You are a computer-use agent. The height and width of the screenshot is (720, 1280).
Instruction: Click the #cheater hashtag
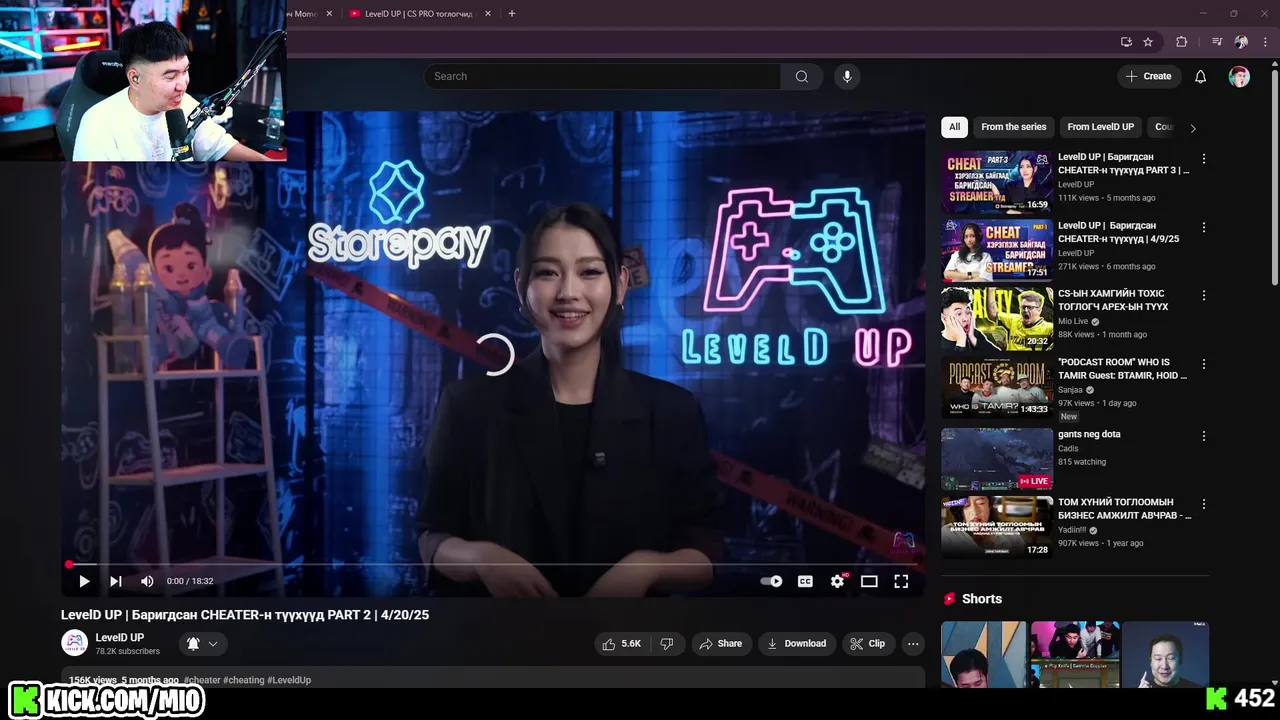[x=202, y=680]
